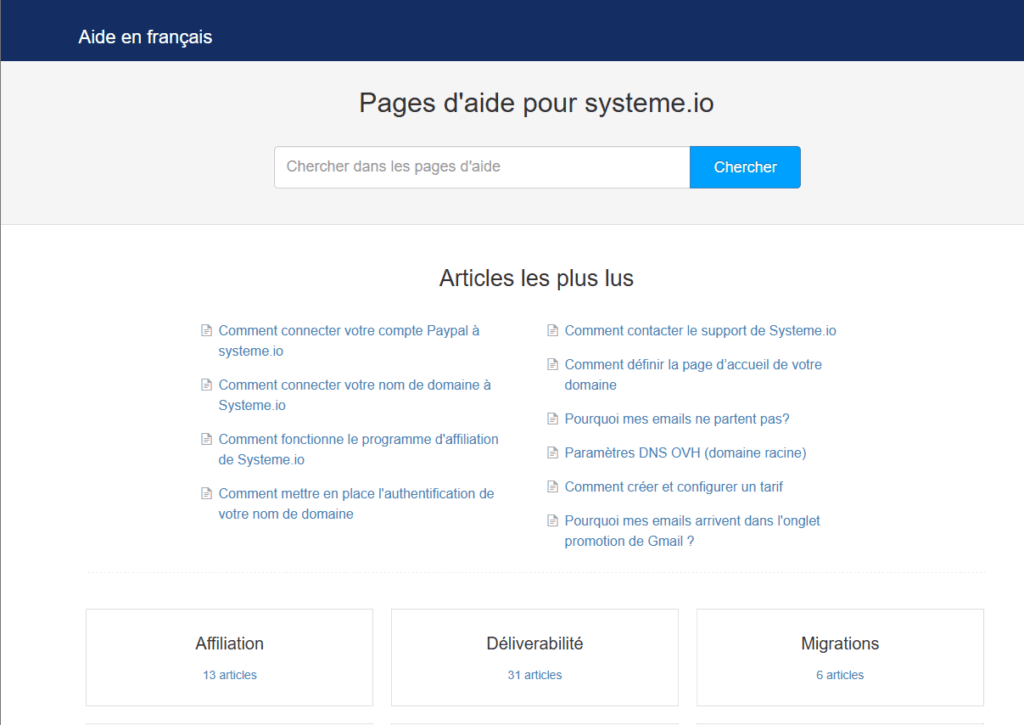Viewport: 1024px width, 725px height.
Task: Open article about connecting Paypal account
Action: click(349, 341)
